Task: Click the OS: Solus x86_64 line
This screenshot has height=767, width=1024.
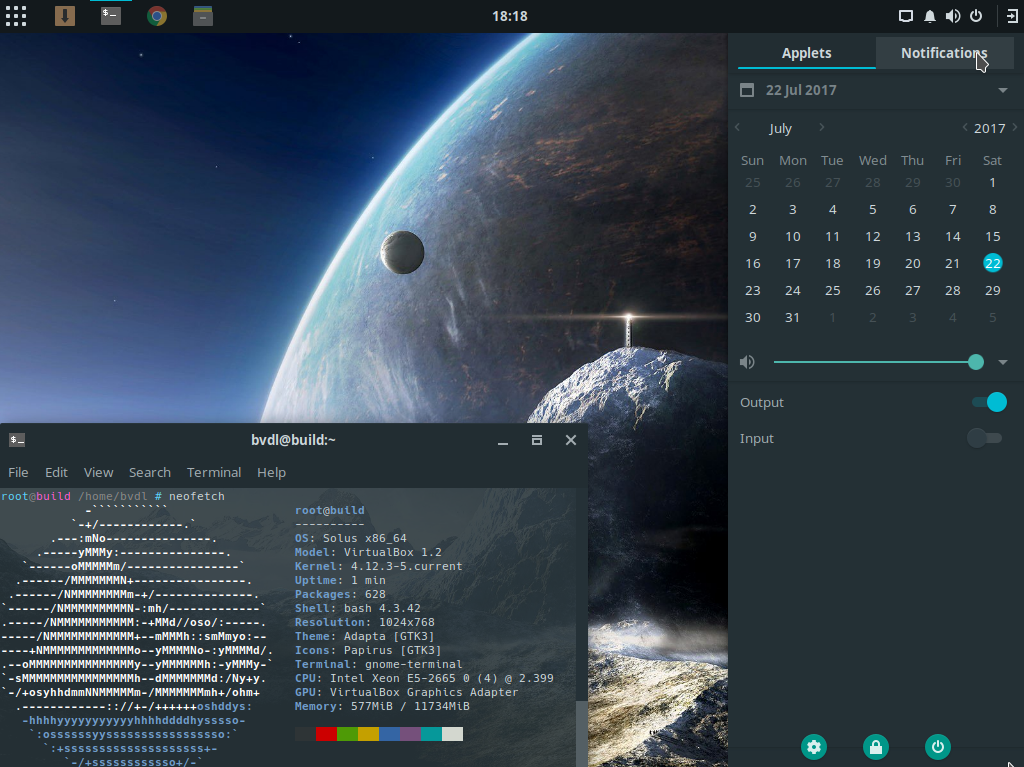Action: [351, 538]
